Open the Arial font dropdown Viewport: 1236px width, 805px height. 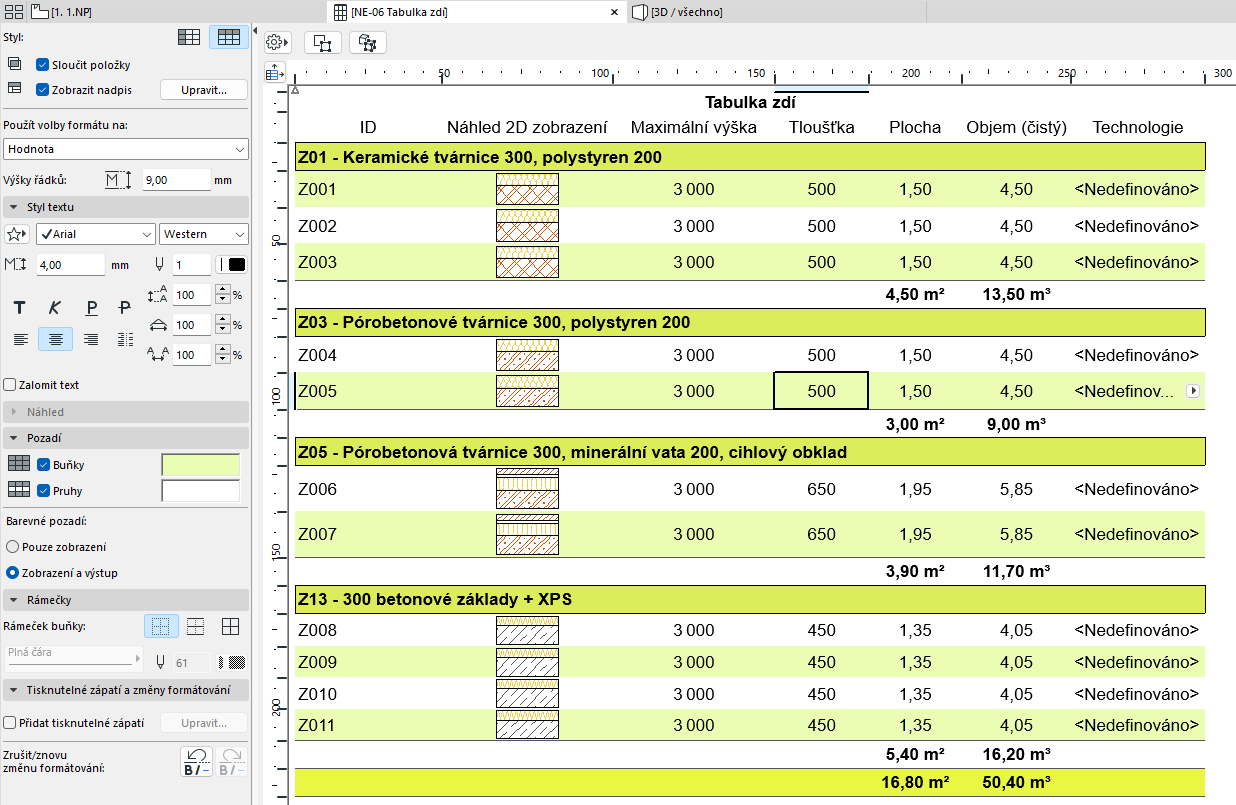click(95, 234)
